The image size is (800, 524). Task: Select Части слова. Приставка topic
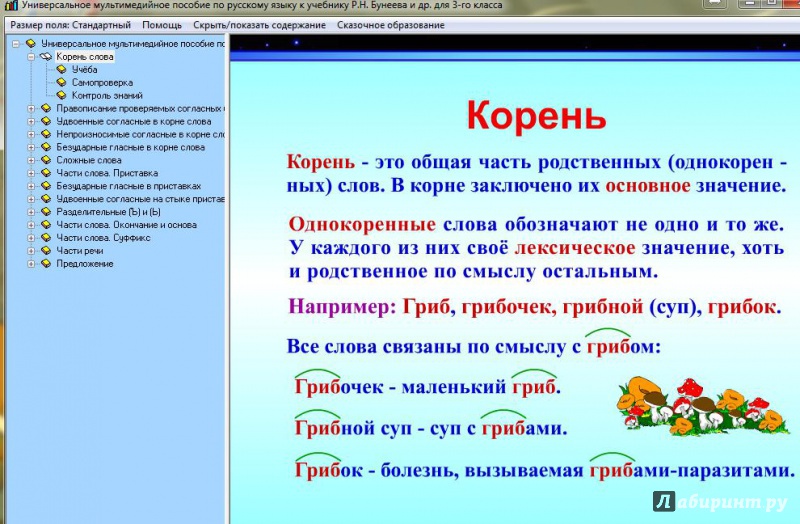[x=107, y=173]
